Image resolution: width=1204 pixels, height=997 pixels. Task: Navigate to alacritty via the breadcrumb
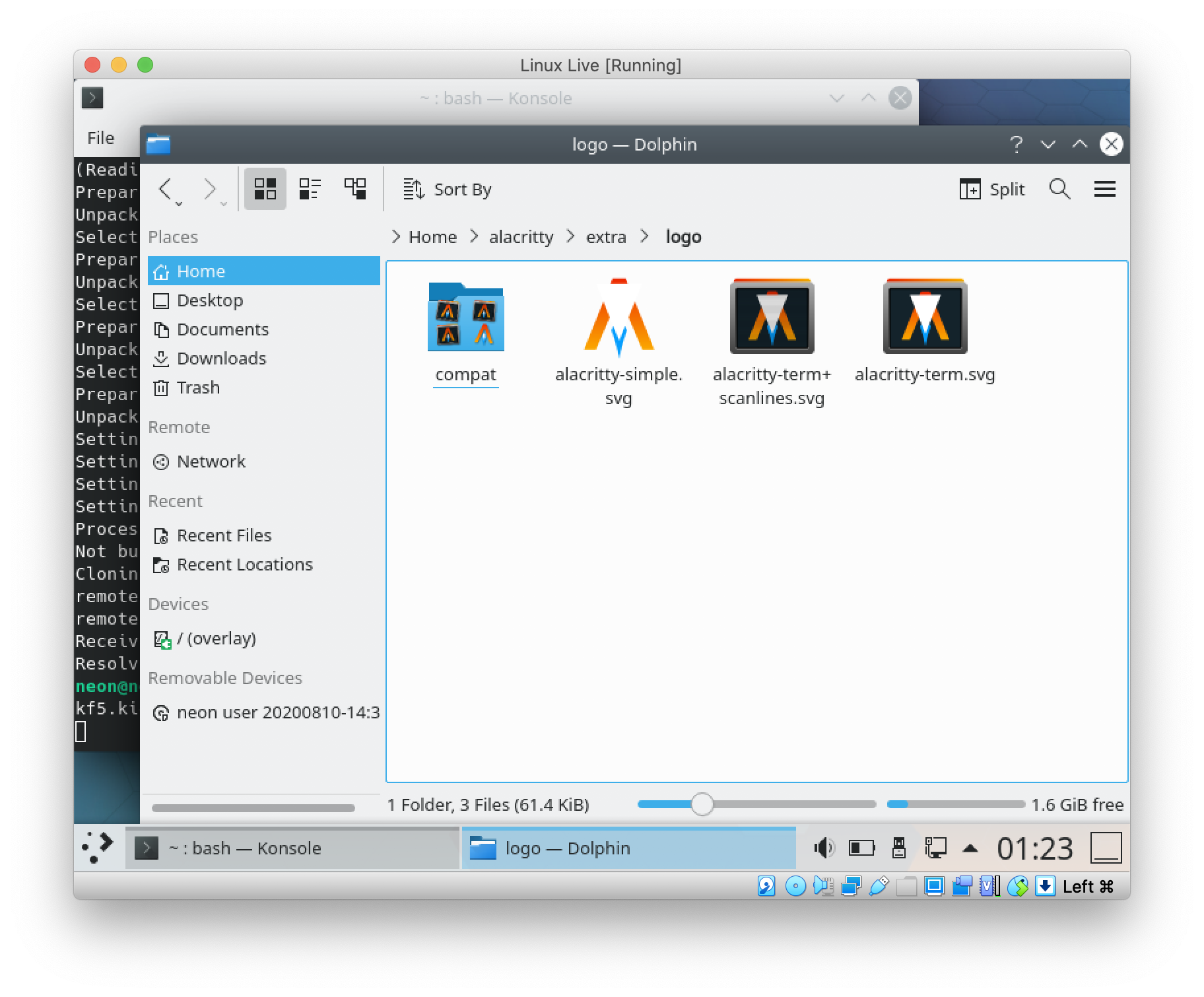[521, 236]
